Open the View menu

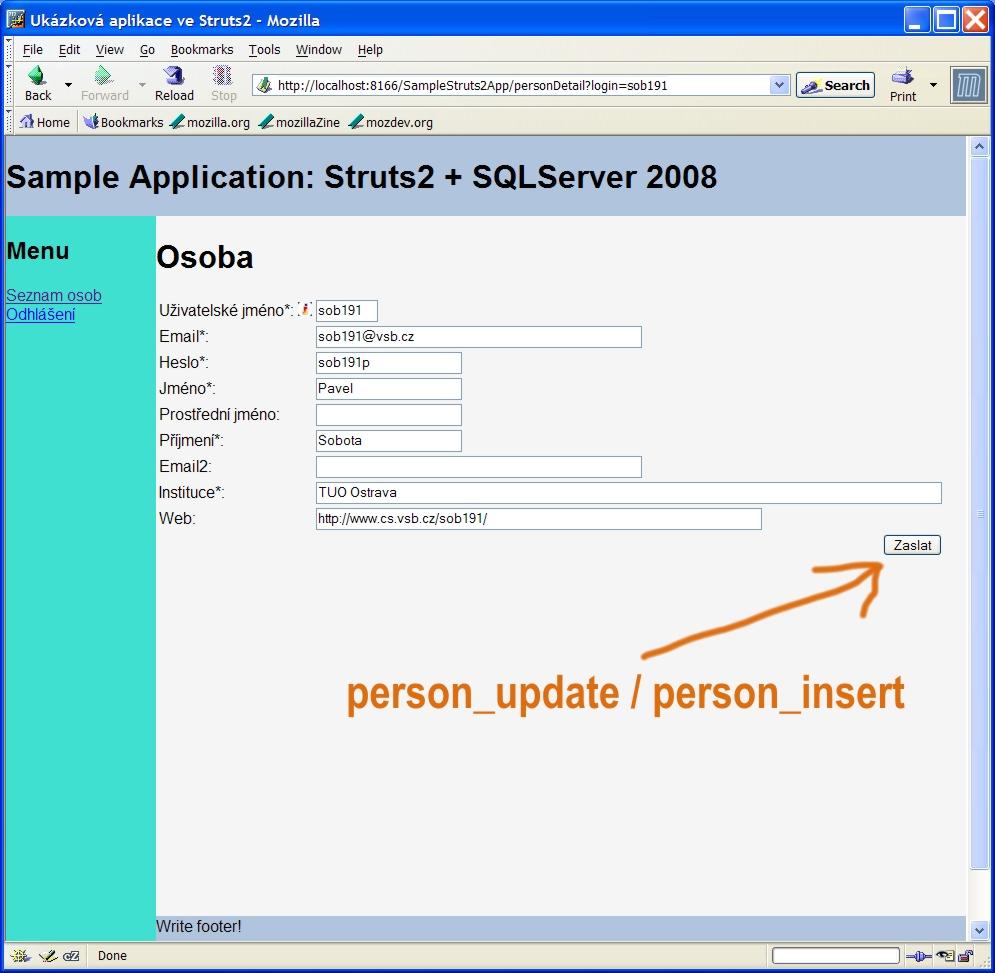coord(109,50)
